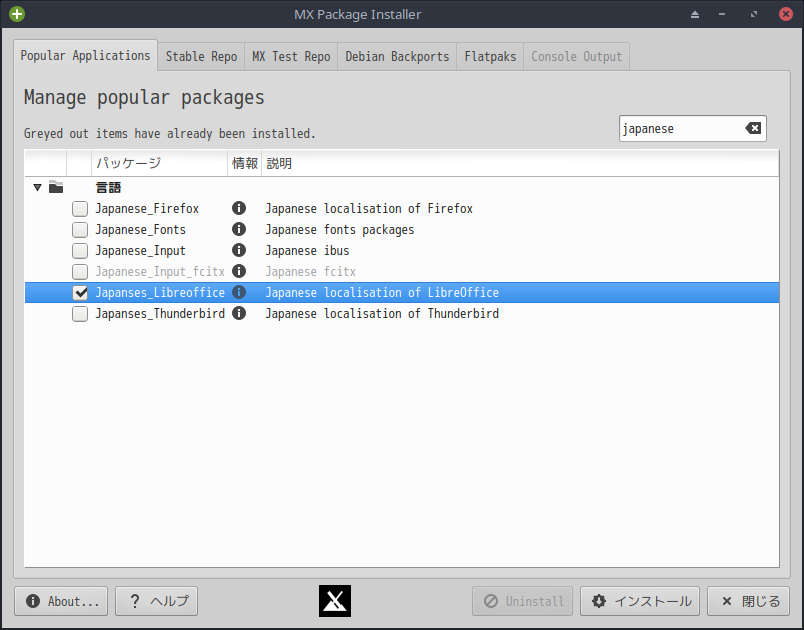
Task: Select the Japanese_Fonts package name
Action: click(x=140, y=230)
